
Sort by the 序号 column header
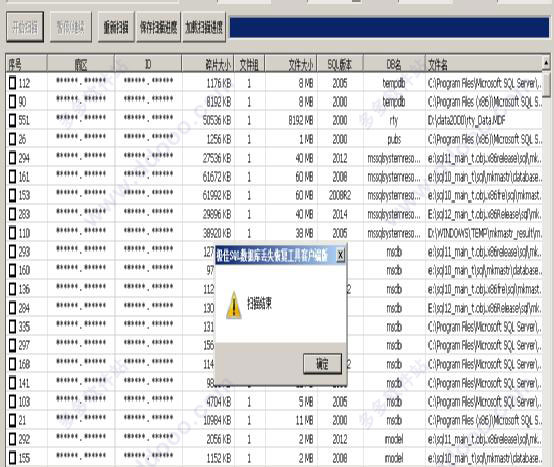pos(26,64)
